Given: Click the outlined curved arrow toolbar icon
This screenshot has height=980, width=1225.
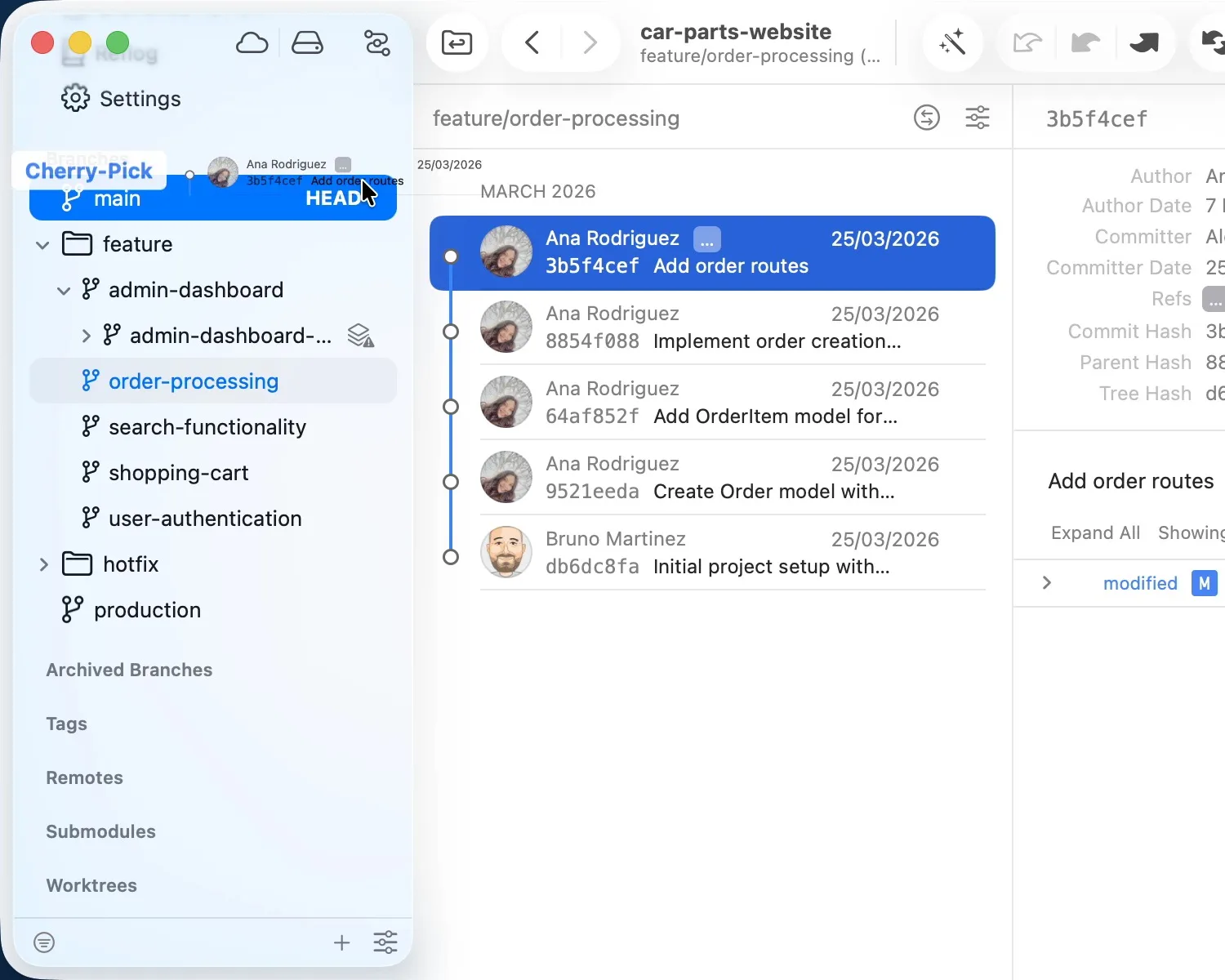Looking at the screenshot, I should click(x=1027, y=42).
